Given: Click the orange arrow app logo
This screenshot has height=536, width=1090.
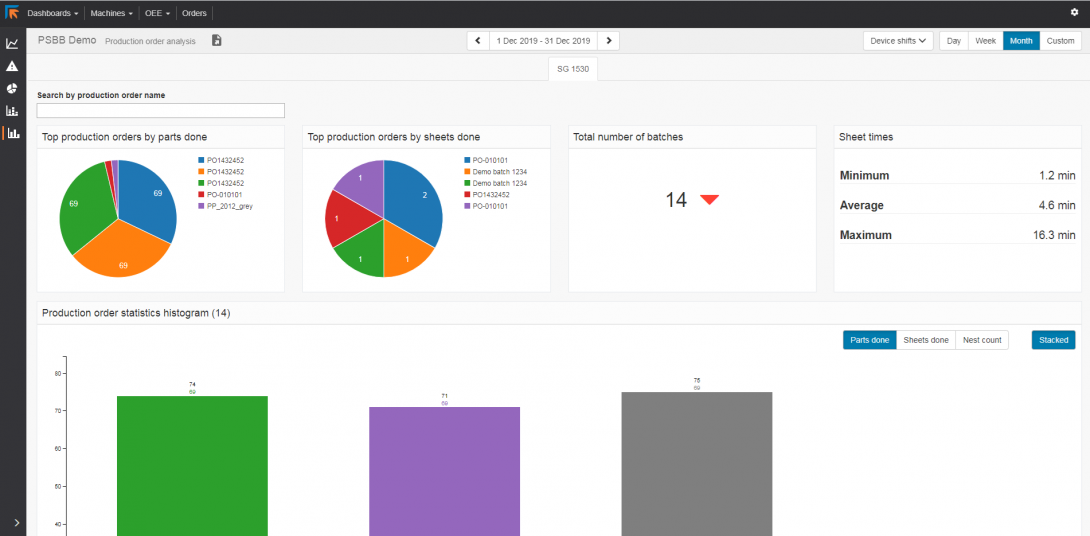Looking at the screenshot, I should click(12, 13).
